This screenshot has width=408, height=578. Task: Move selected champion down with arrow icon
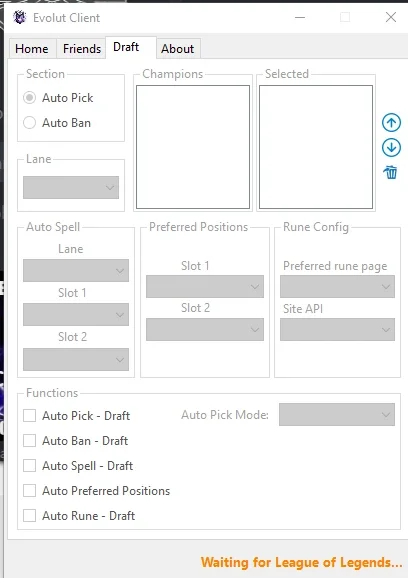[x=391, y=147]
